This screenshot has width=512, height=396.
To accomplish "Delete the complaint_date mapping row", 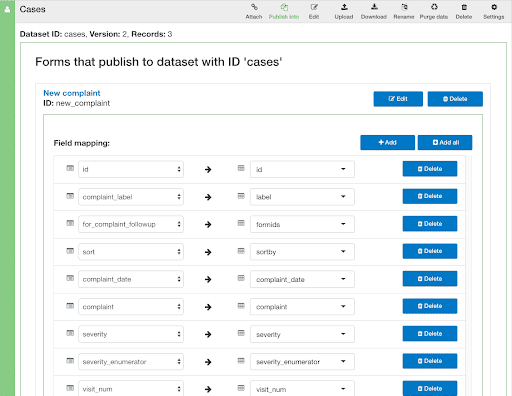I will click(430, 279).
